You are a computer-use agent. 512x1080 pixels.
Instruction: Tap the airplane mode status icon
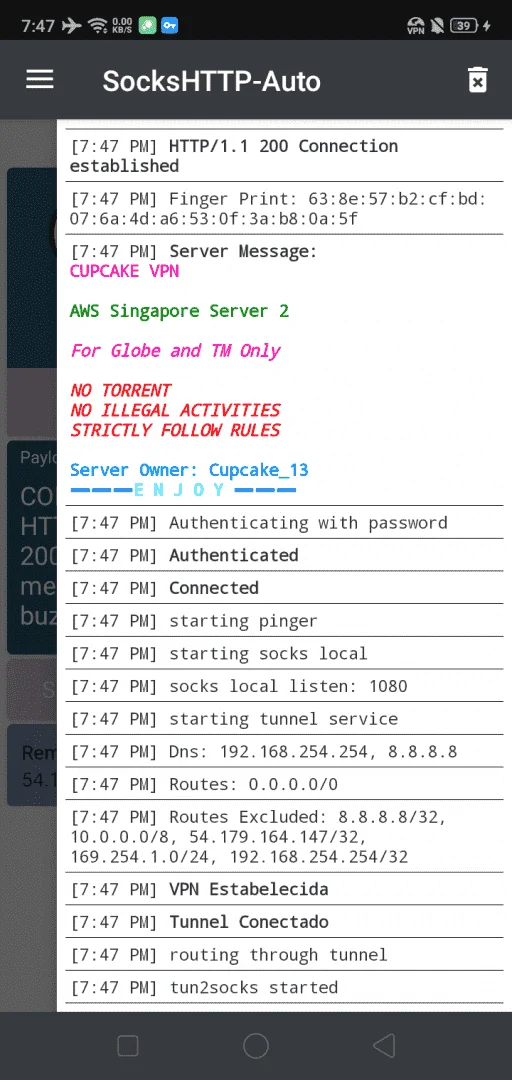click(x=71, y=26)
